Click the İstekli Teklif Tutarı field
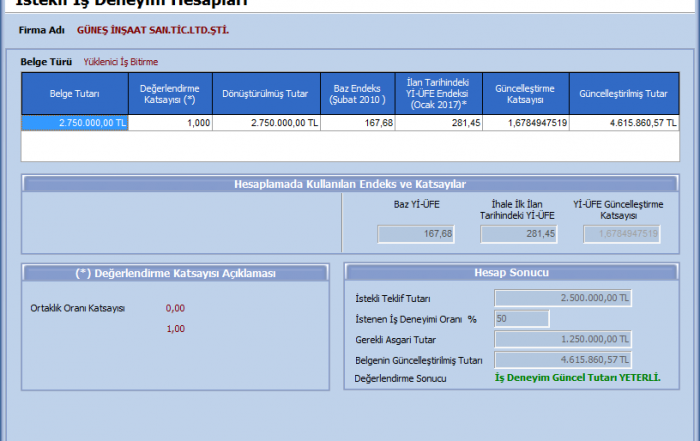Screen dimensions: 700x441 point(563,298)
